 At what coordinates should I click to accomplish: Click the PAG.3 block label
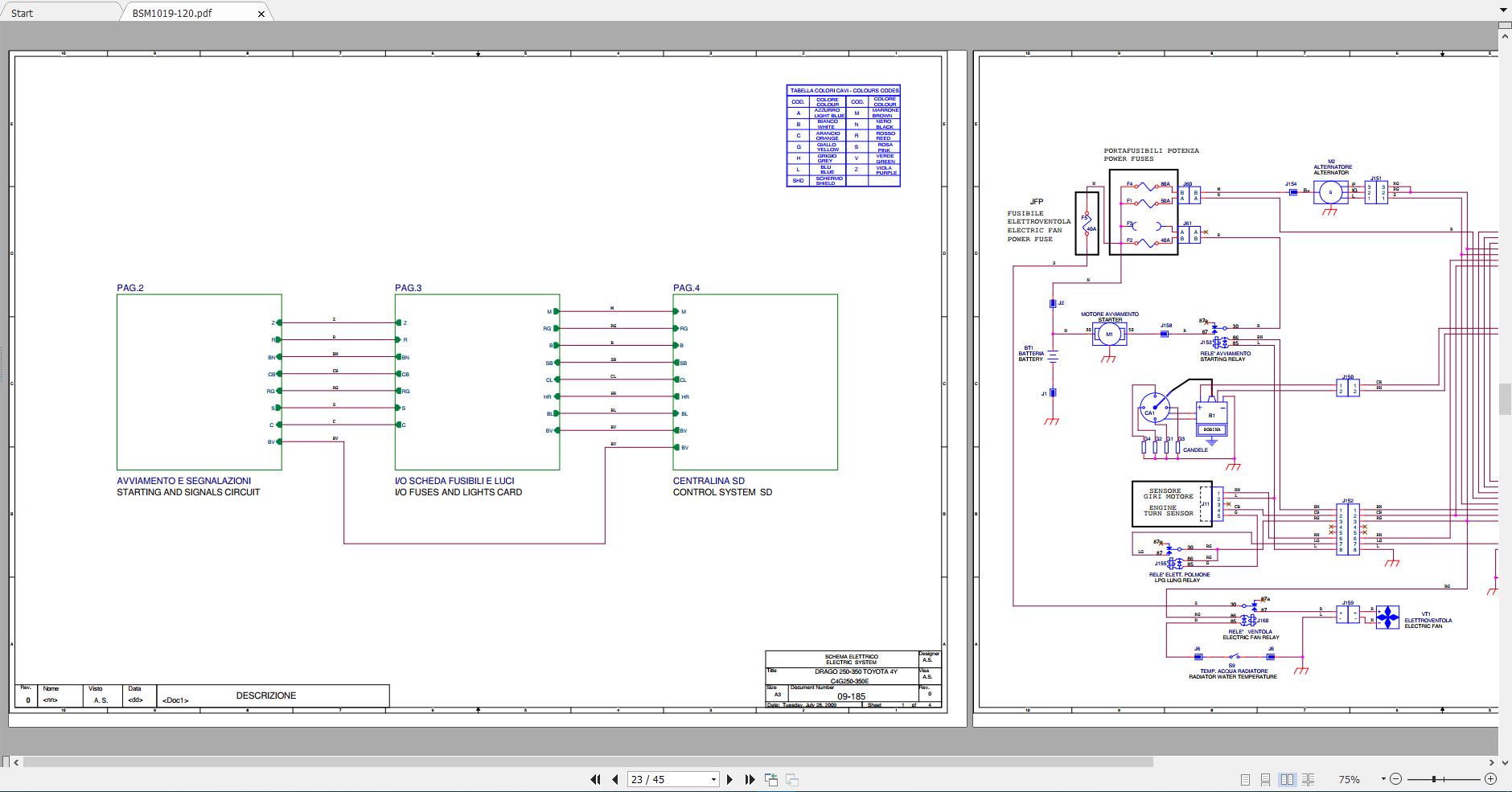pos(409,288)
